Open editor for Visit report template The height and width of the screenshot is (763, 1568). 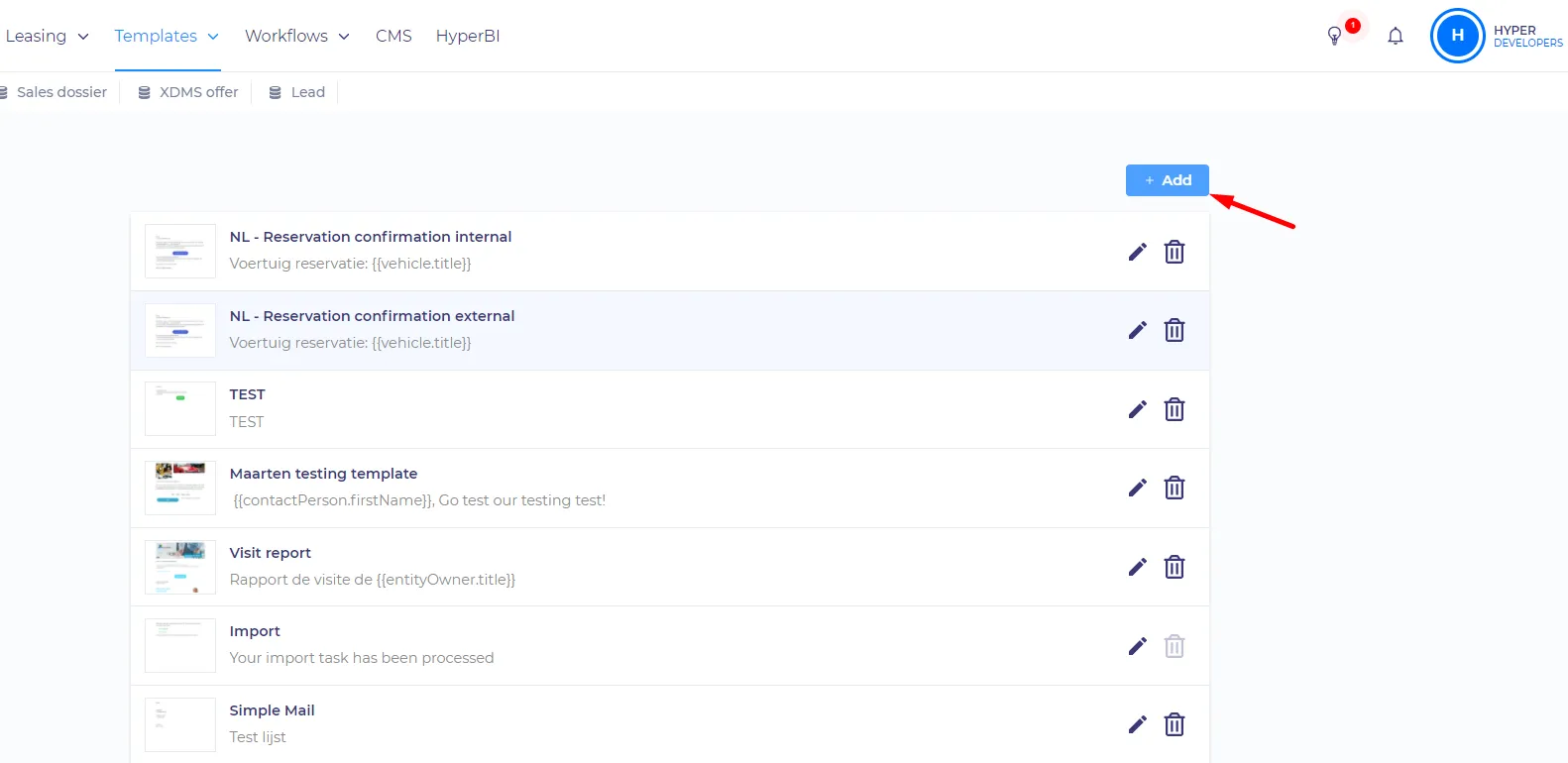[1137, 567]
